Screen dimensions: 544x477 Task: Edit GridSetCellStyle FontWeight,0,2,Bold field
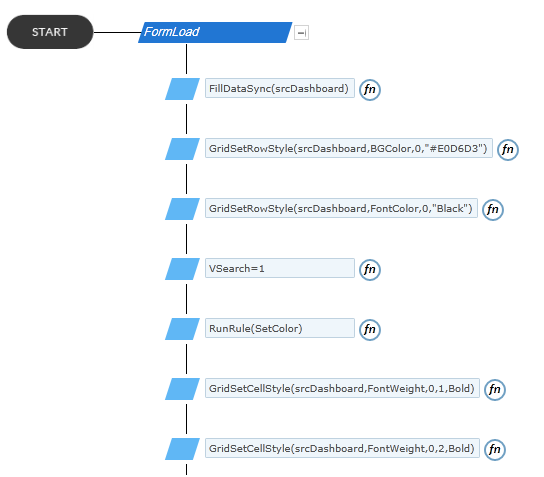[x=342, y=448]
